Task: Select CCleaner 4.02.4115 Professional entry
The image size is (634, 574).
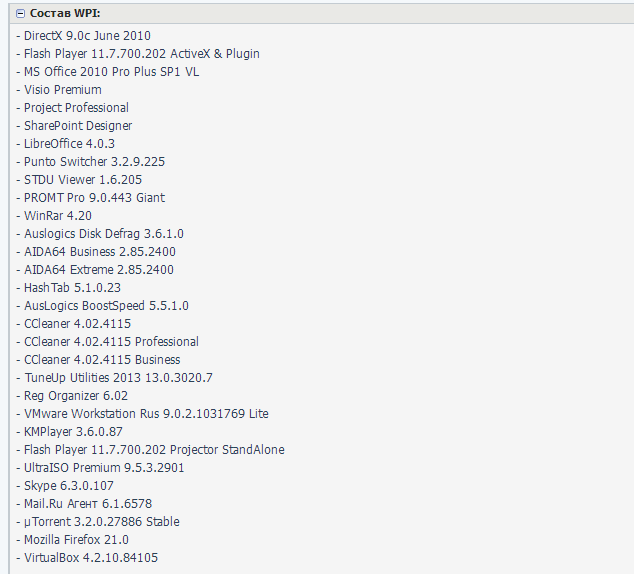Action: pos(111,342)
